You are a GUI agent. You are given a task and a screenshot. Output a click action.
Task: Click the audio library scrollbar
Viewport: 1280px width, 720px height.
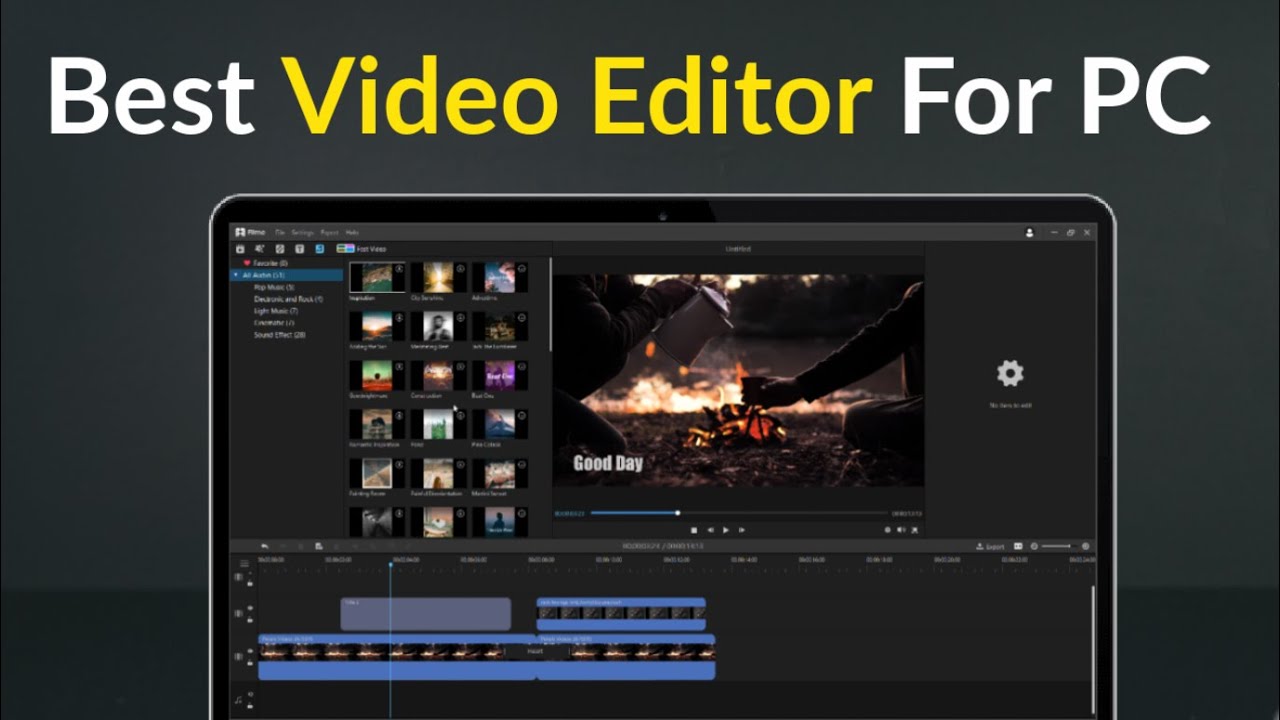[x=549, y=305]
